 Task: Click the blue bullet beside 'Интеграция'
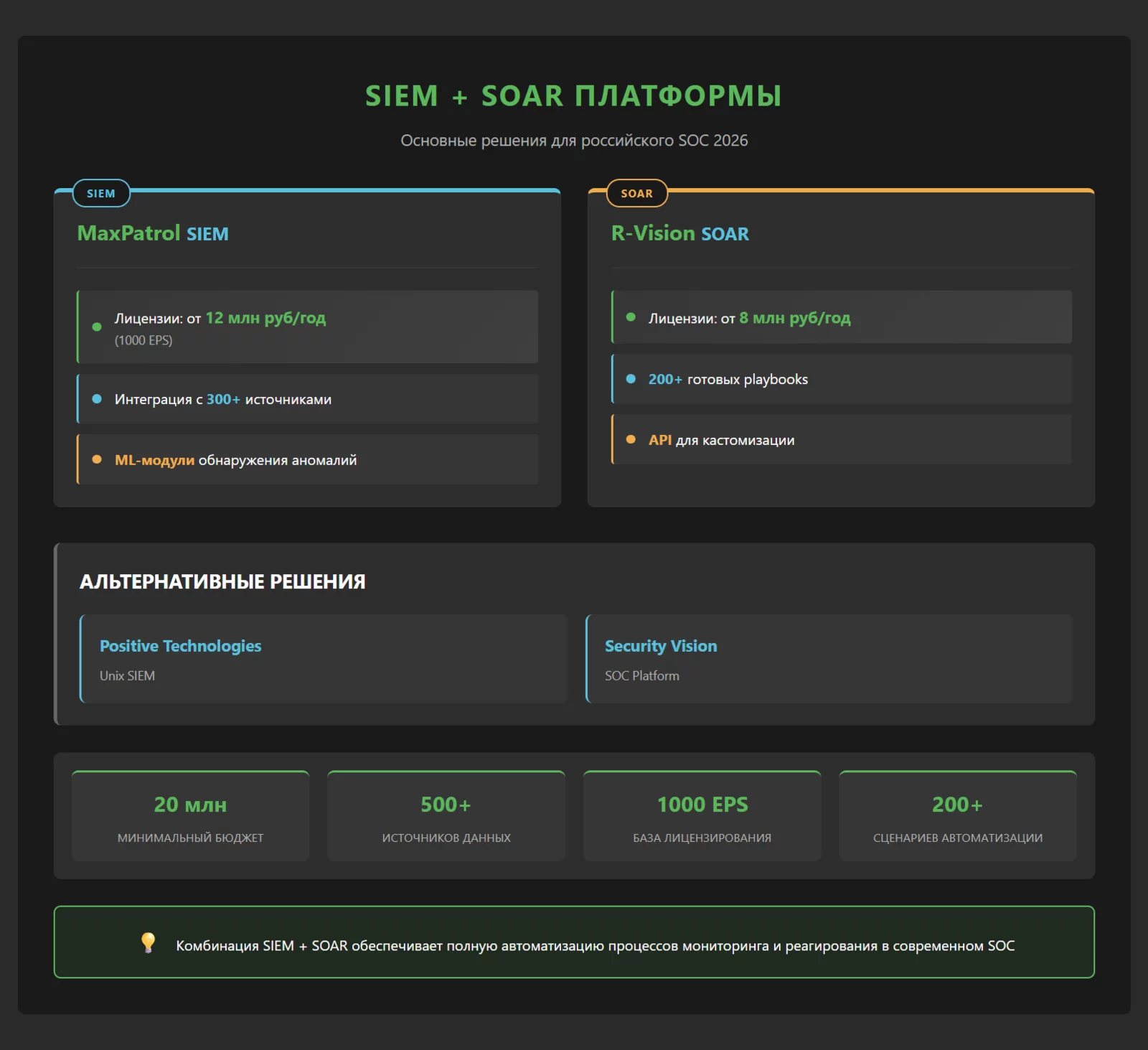coord(97,399)
